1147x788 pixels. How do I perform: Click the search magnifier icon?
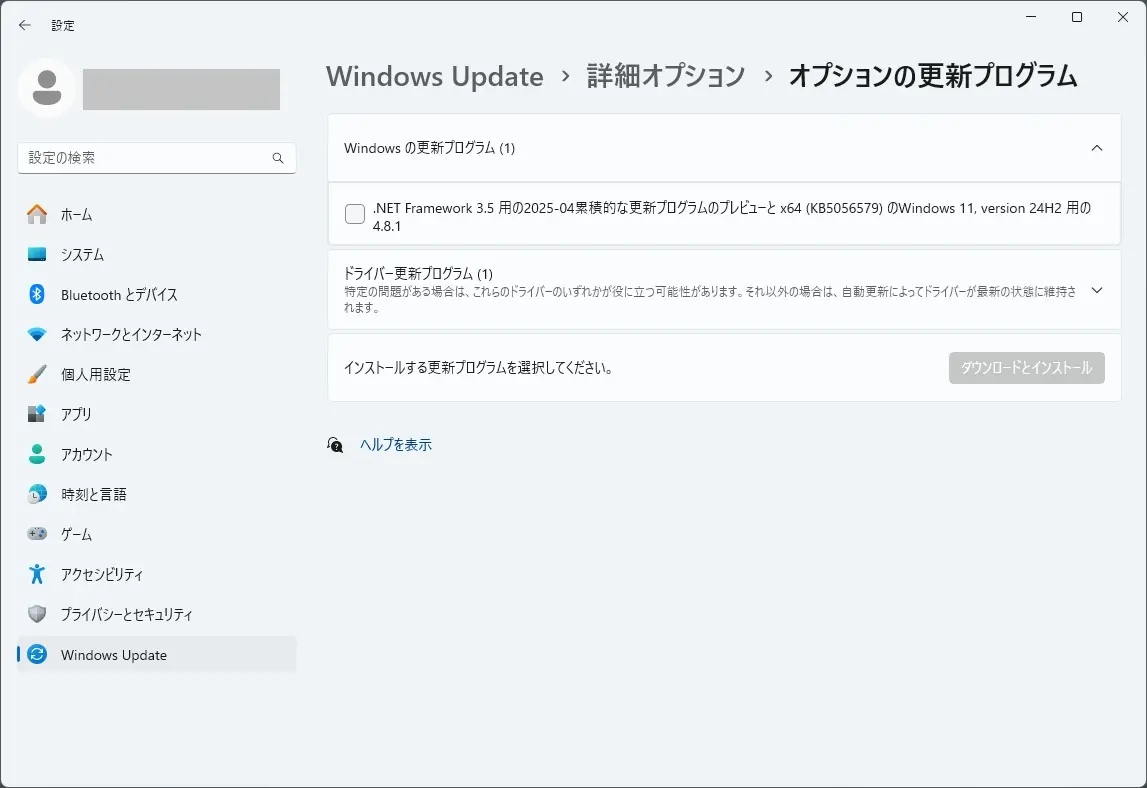pos(278,158)
